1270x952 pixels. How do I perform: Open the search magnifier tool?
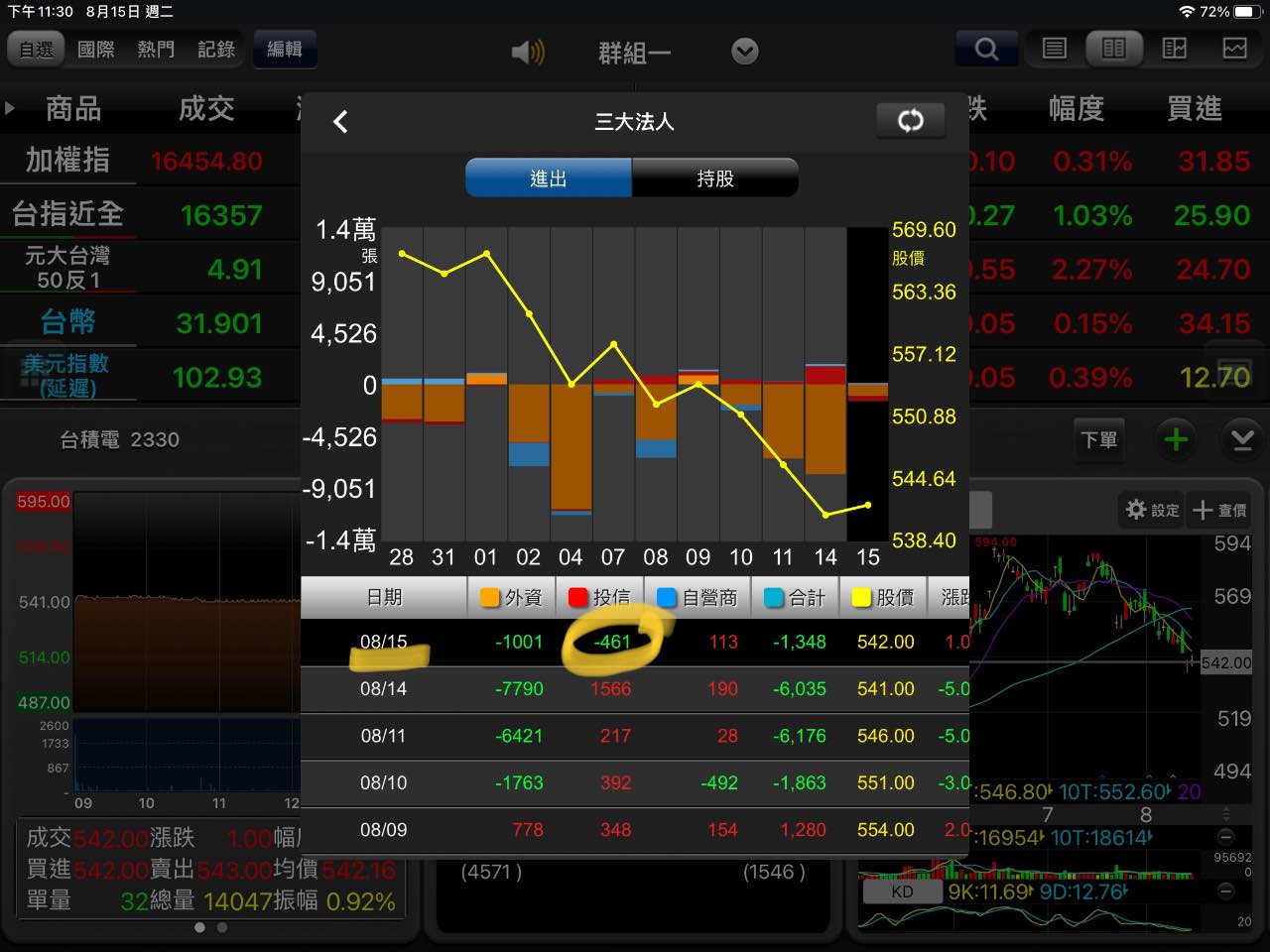985,50
